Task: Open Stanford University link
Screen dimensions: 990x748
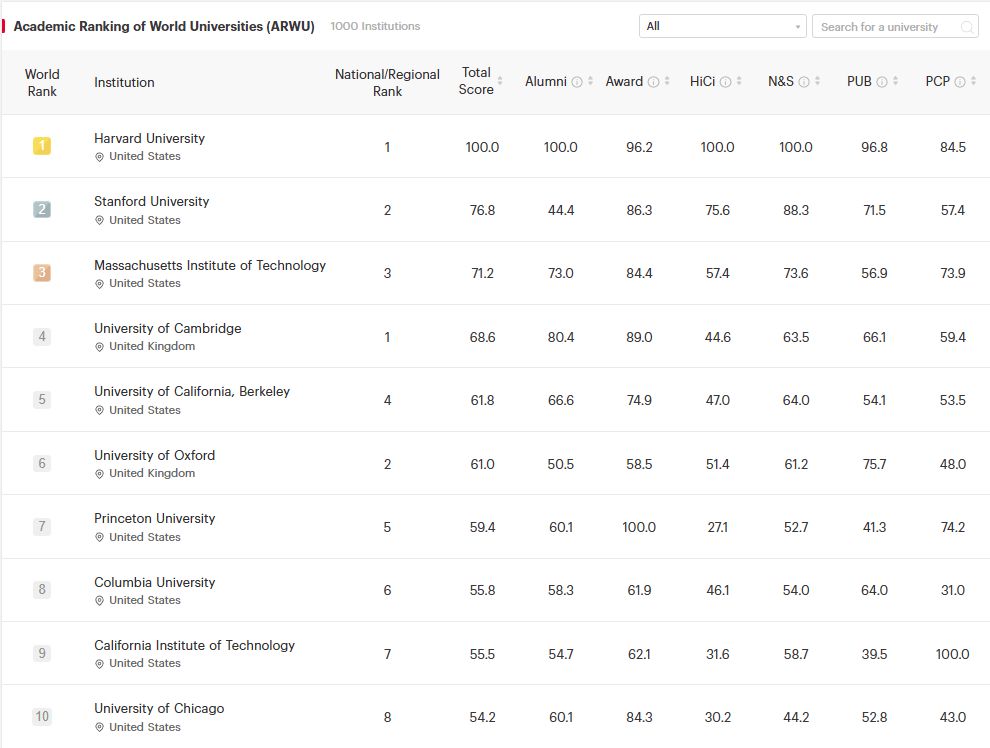Action: coord(152,201)
